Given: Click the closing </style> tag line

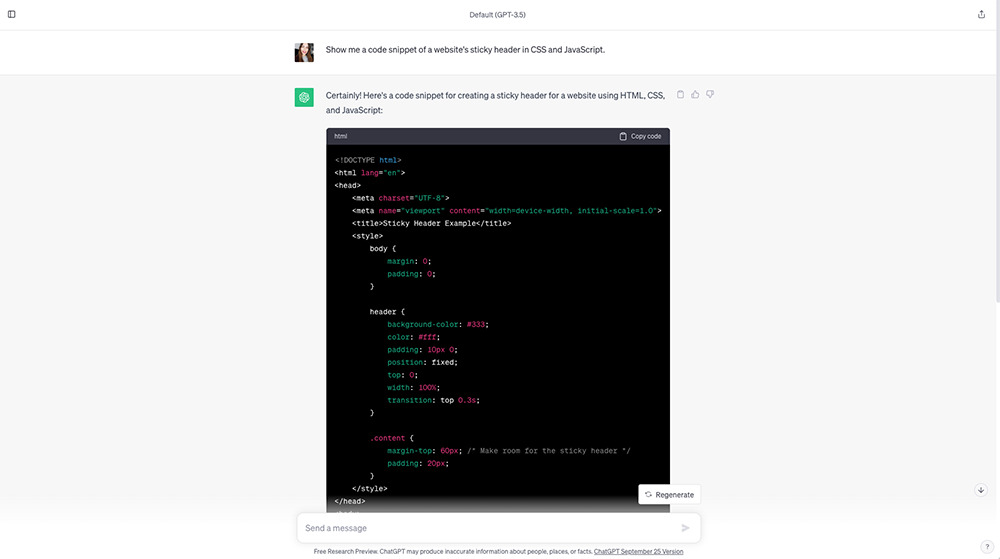Looking at the screenshot, I should tap(369, 489).
